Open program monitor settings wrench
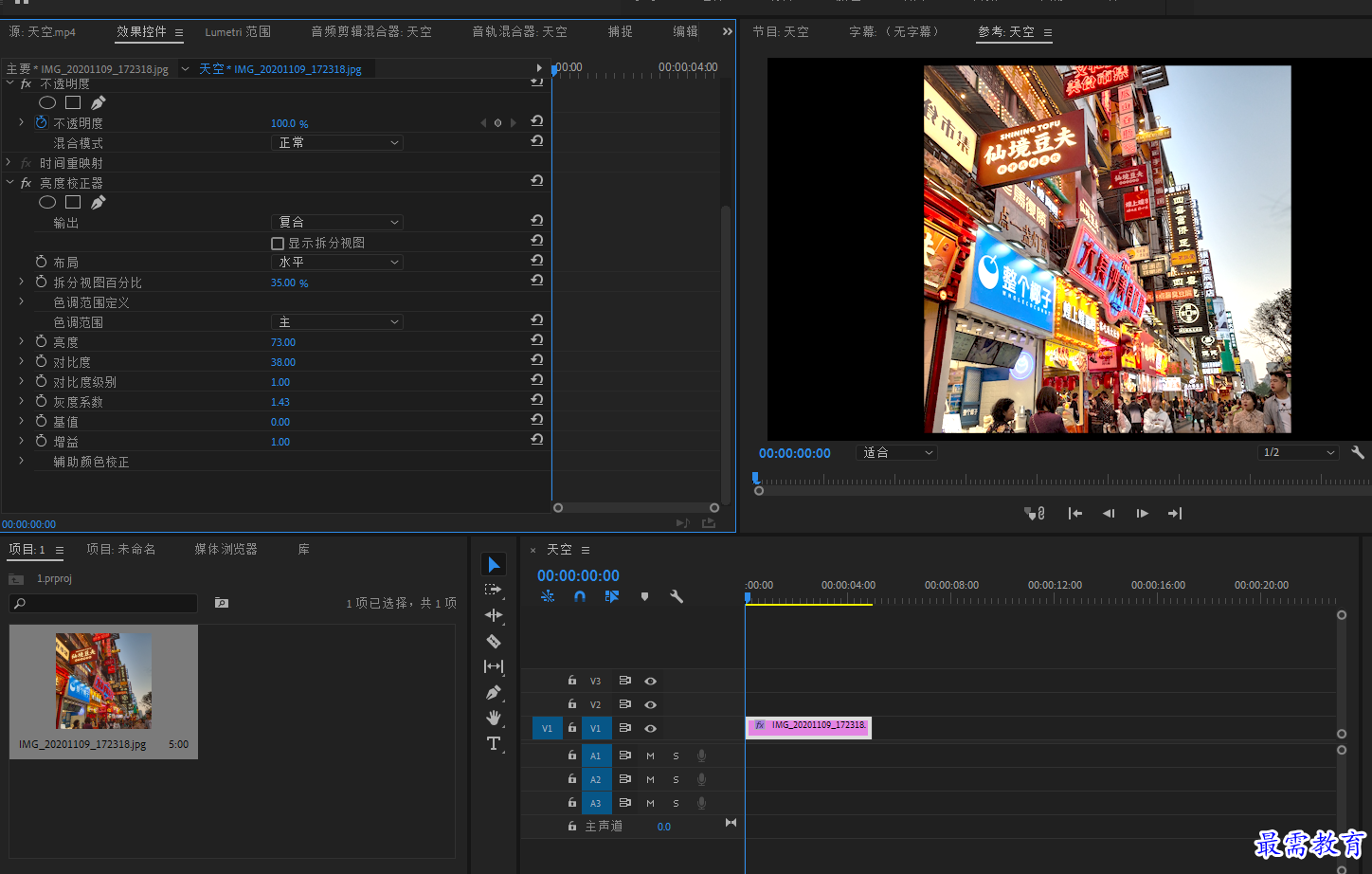Viewport: 1372px width, 874px height. coord(1357,452)
